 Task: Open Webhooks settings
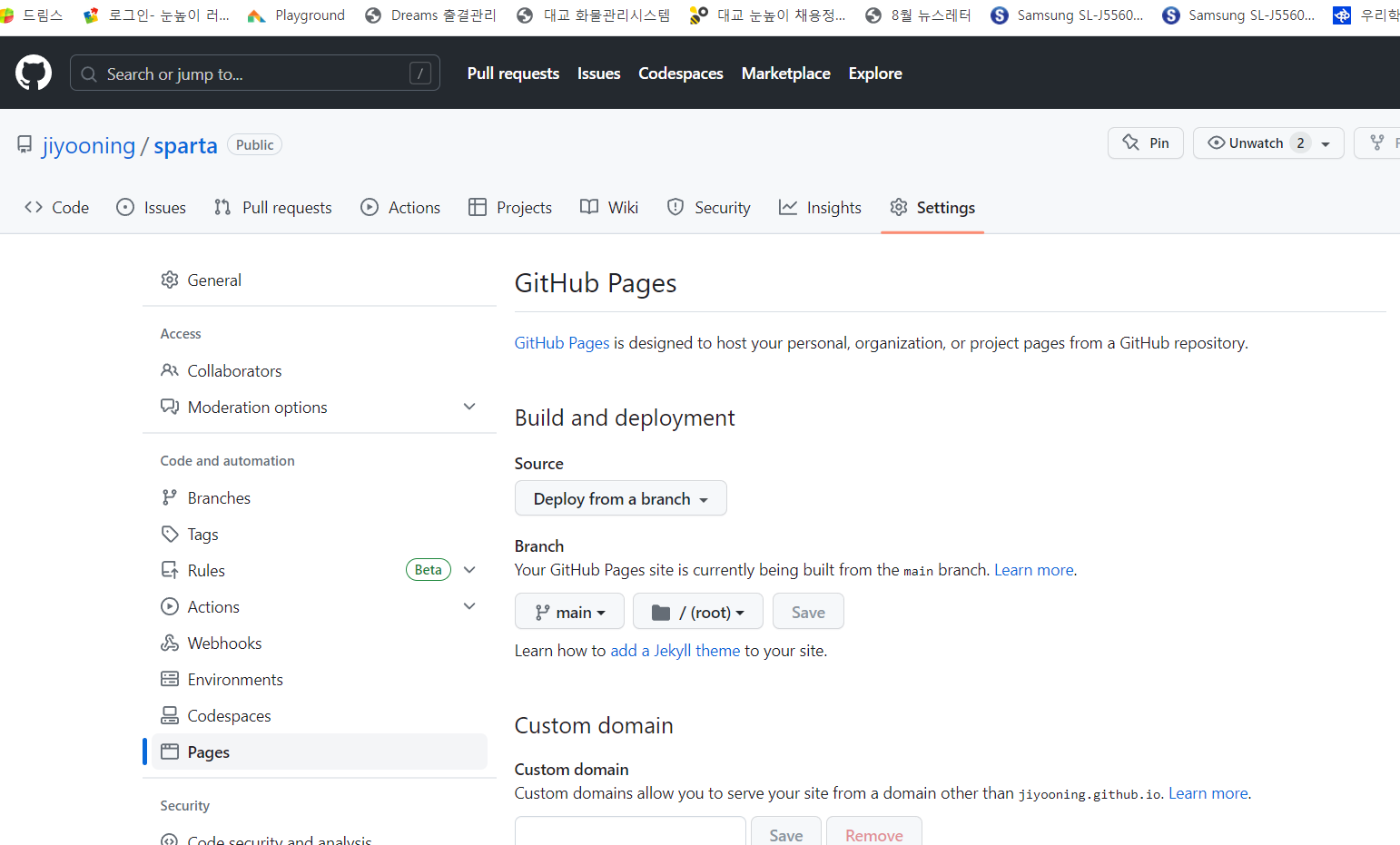pos(320,644)
